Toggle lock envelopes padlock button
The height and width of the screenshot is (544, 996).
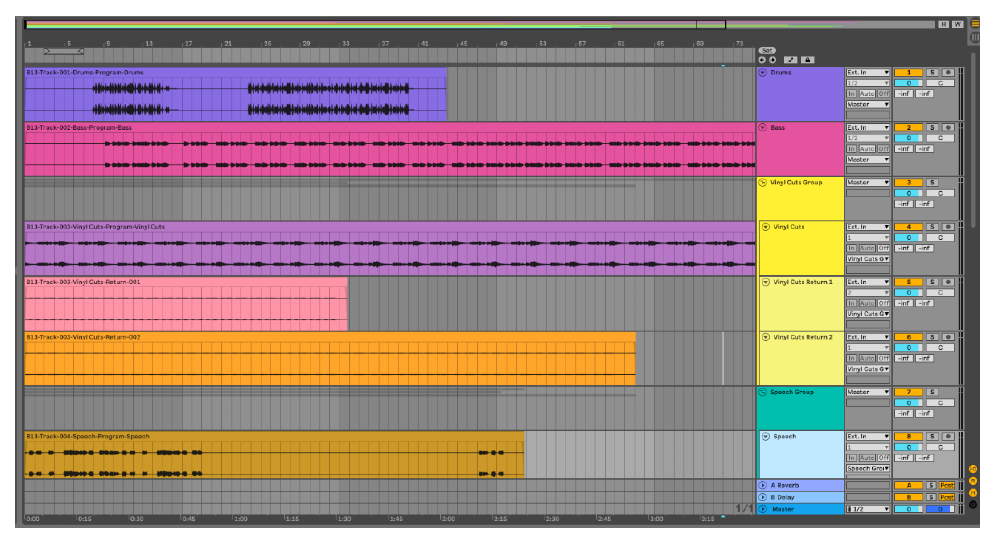pyautogui.click(x=807, y=60)
